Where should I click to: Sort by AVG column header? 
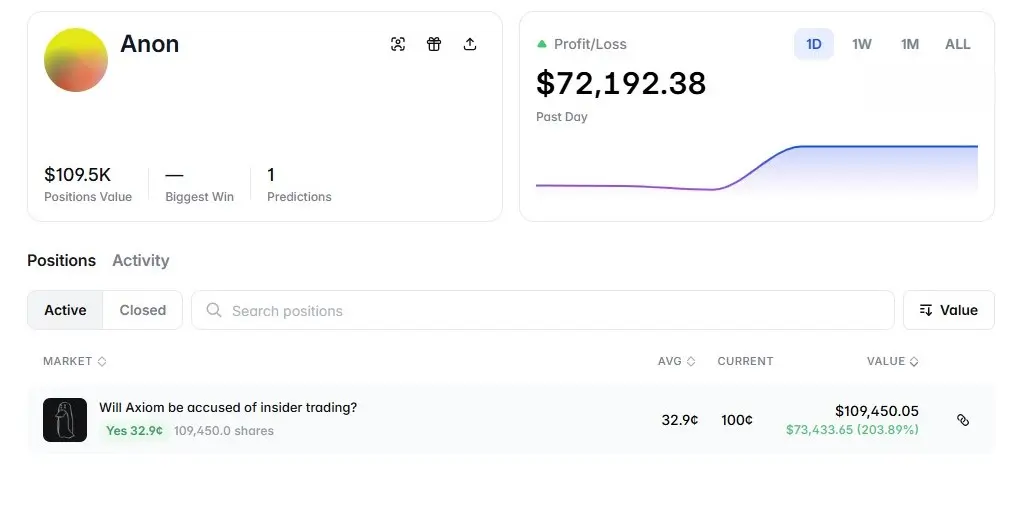677,361
